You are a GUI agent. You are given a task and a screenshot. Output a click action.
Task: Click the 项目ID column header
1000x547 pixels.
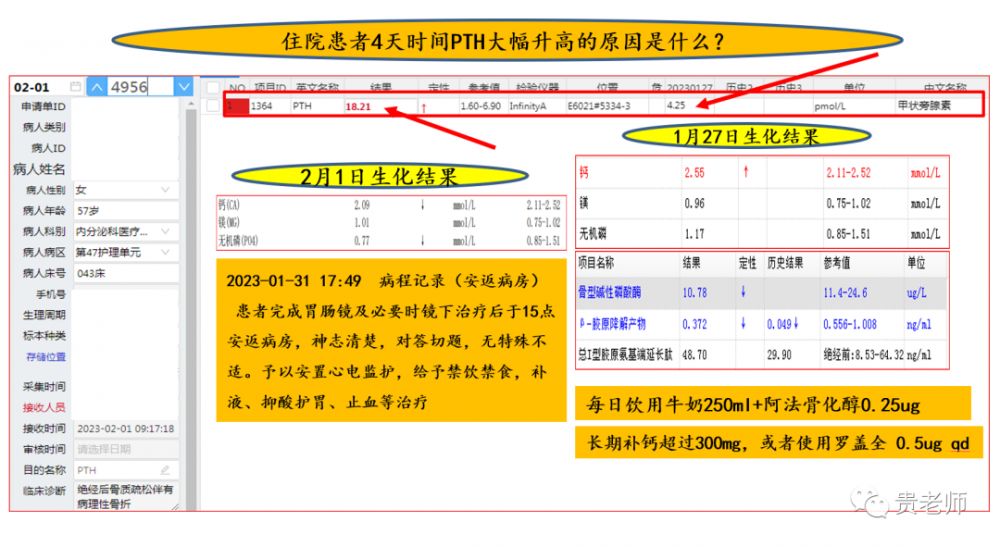(x=269, y=87)
